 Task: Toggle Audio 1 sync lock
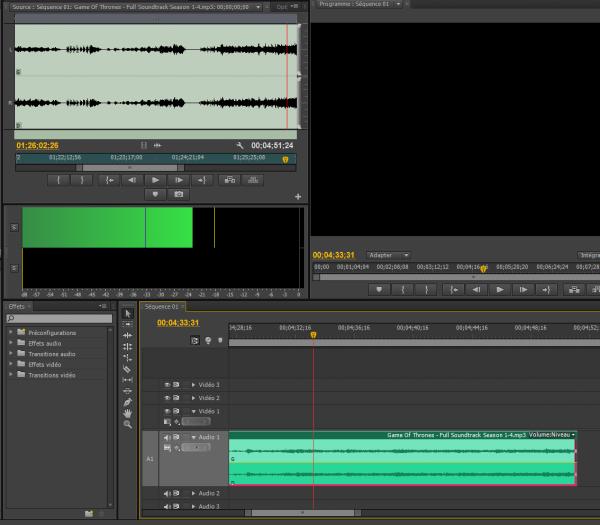point(176,437)
